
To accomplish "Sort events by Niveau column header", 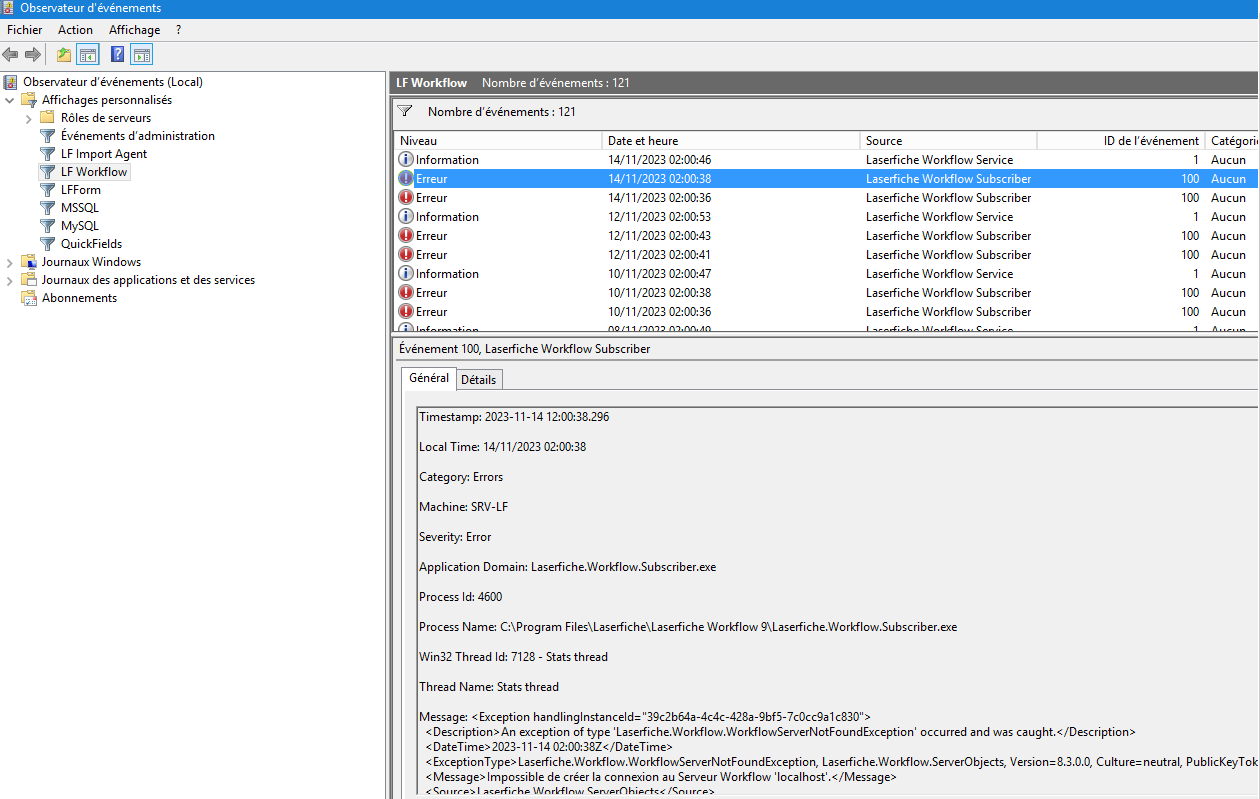I will 498,141.
